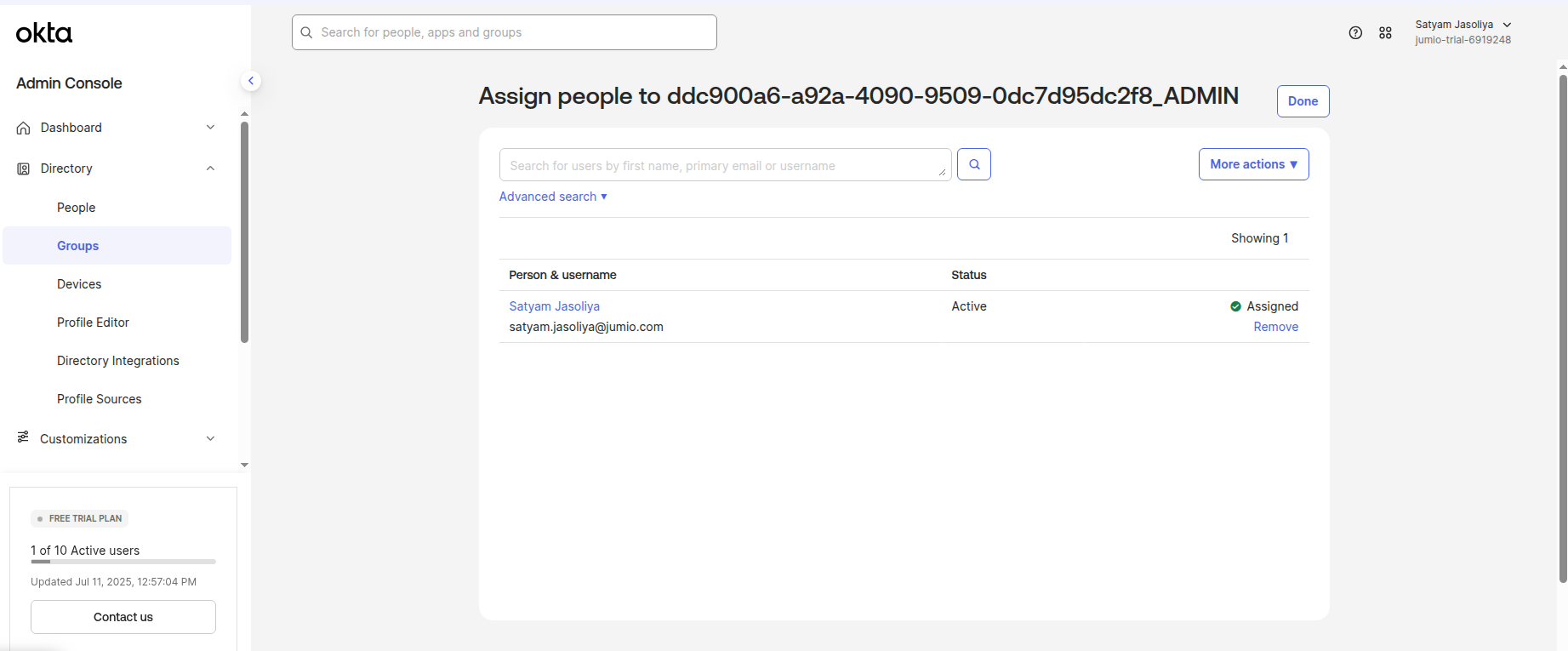
Task: Click the Customizations sliders icon
Action: pos(24,437)
